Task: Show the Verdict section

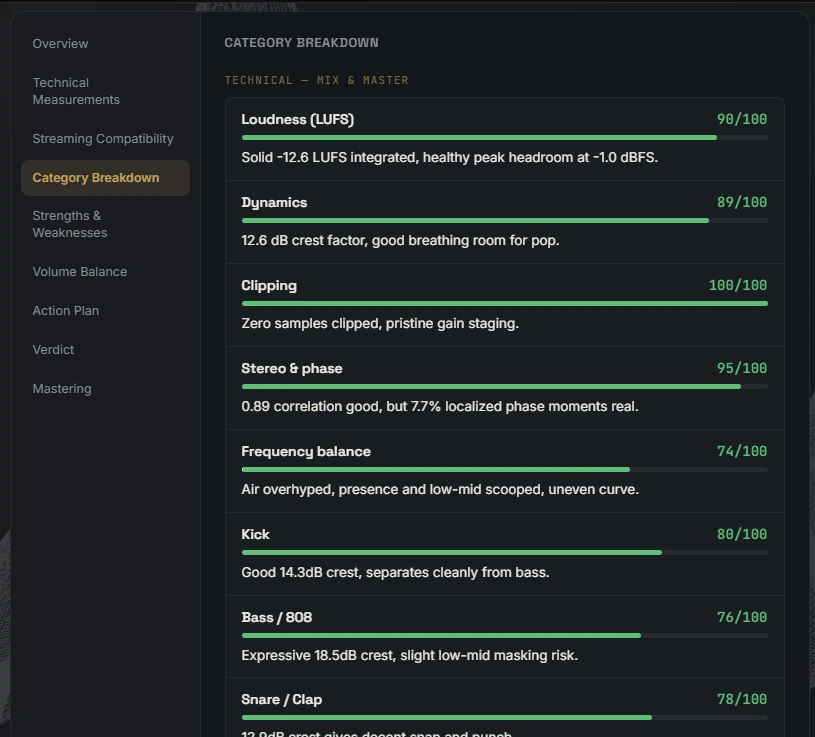Action: point(53,350)
